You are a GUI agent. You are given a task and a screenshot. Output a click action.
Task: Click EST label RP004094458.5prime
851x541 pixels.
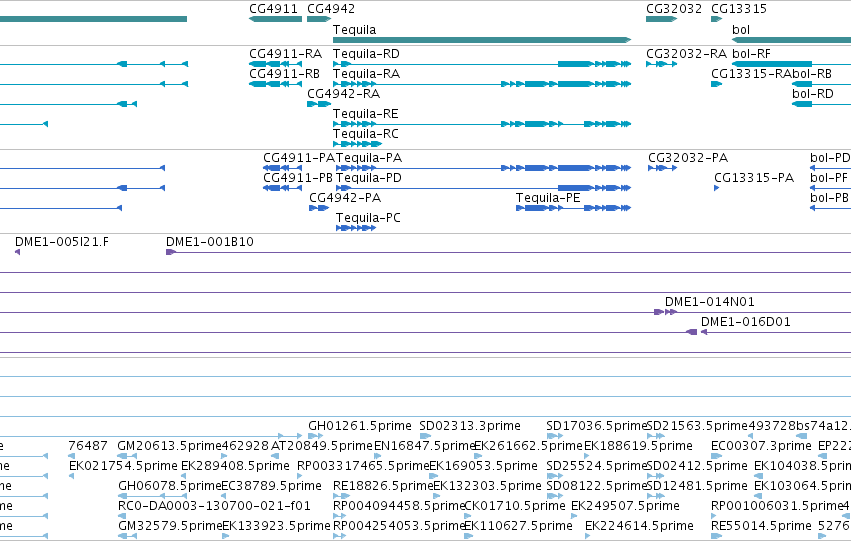coord(399,506)
